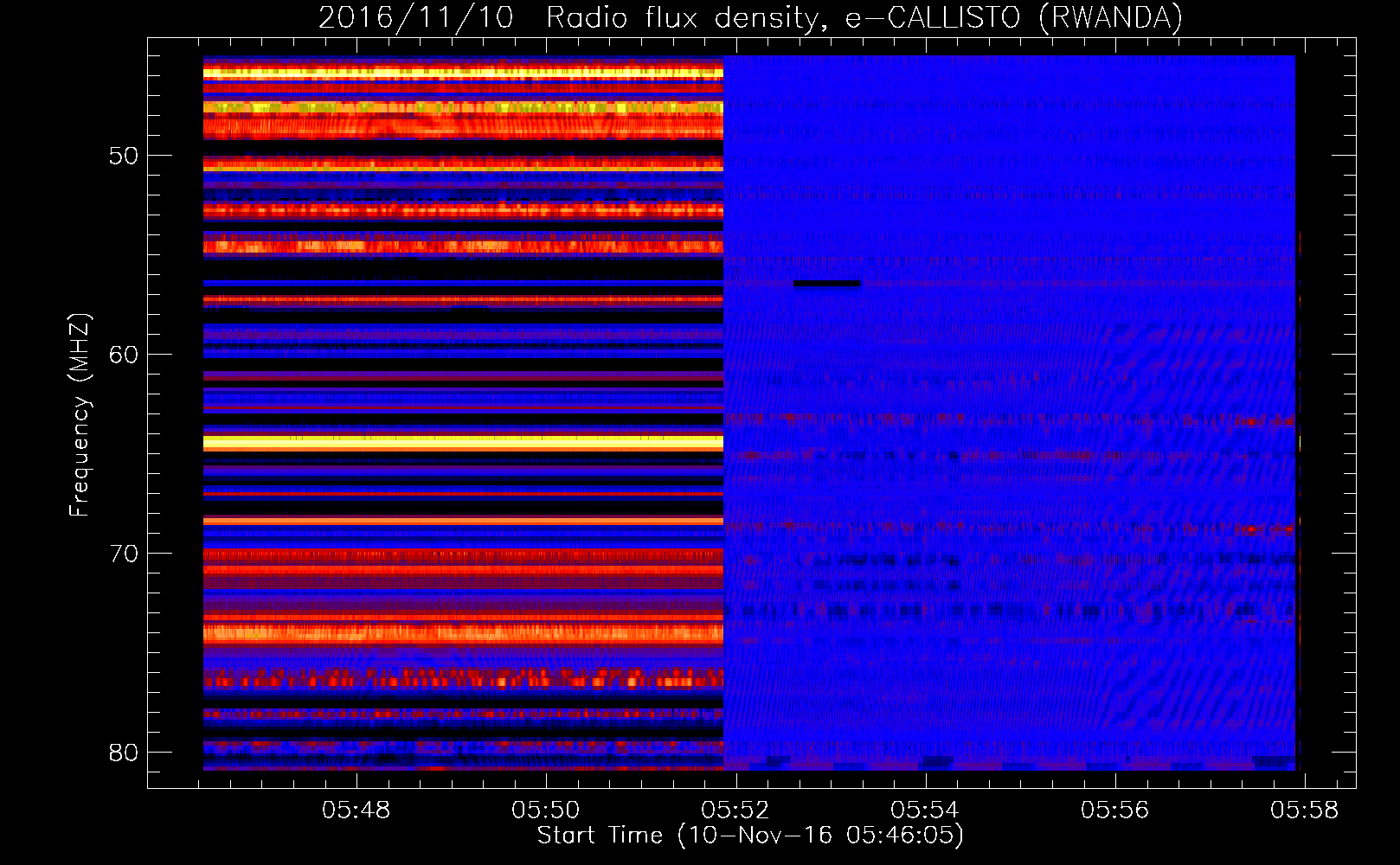Click the 05:48 time tick label
Image resolution: width=1400 pixels, height=865 pixels.
356,811
